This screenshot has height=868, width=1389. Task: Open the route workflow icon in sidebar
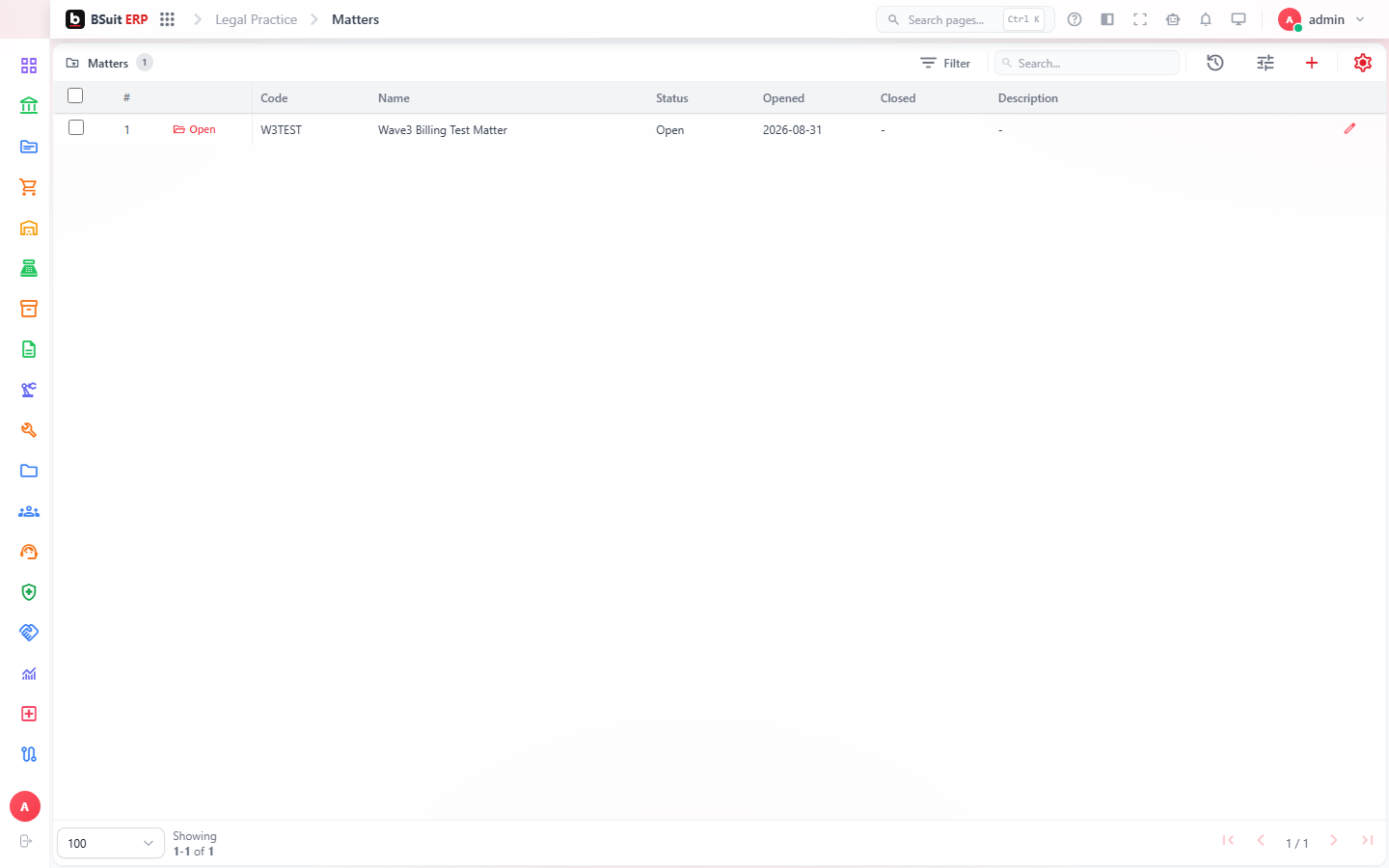pos(29,754)
